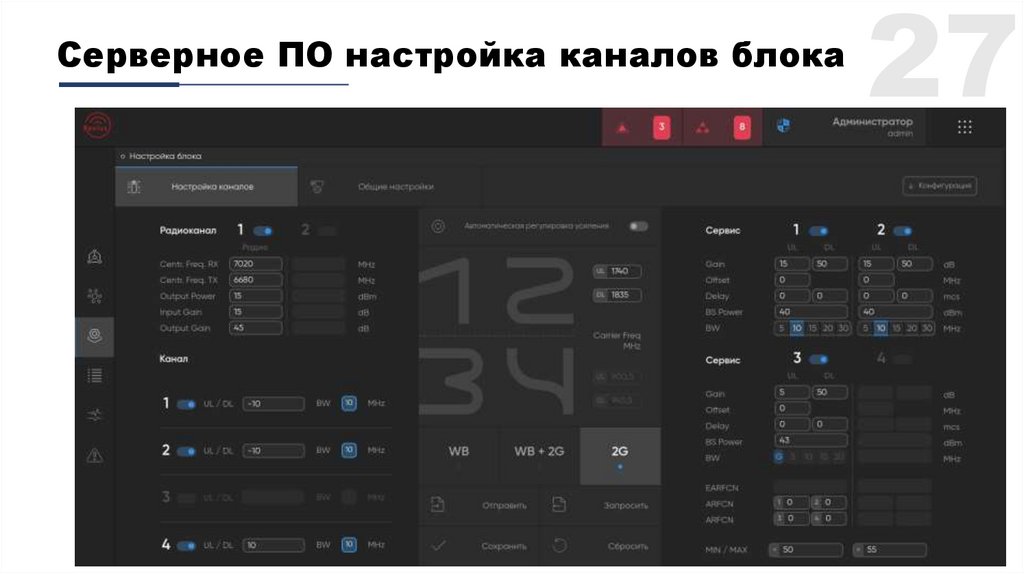Click the bell-shaped station icon in sidebar
Image resolution: width=1024 pixels, height=574 pixels.
click(x=95, y=257)
